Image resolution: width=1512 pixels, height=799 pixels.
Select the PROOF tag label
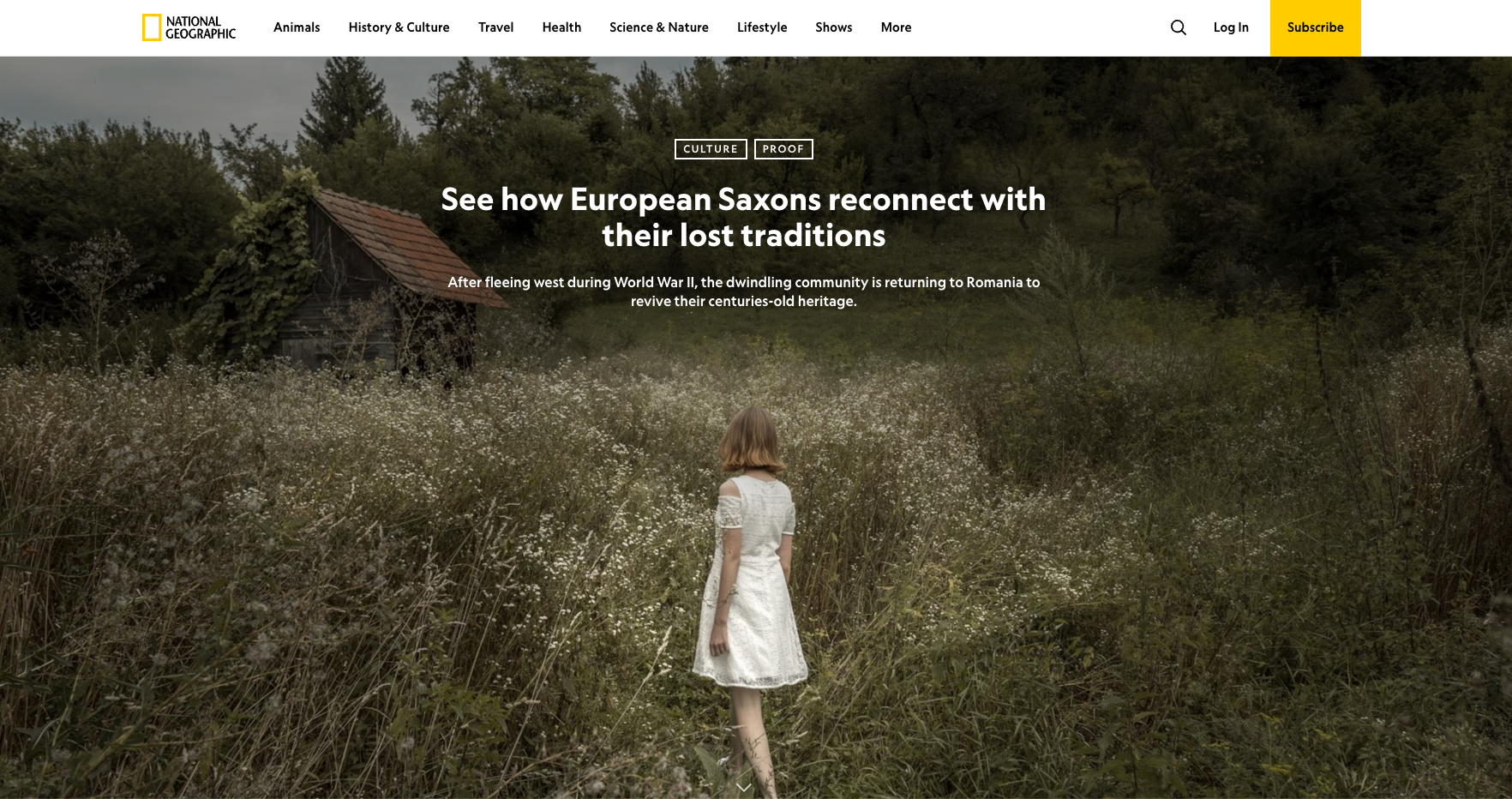(x=783, y=149)
